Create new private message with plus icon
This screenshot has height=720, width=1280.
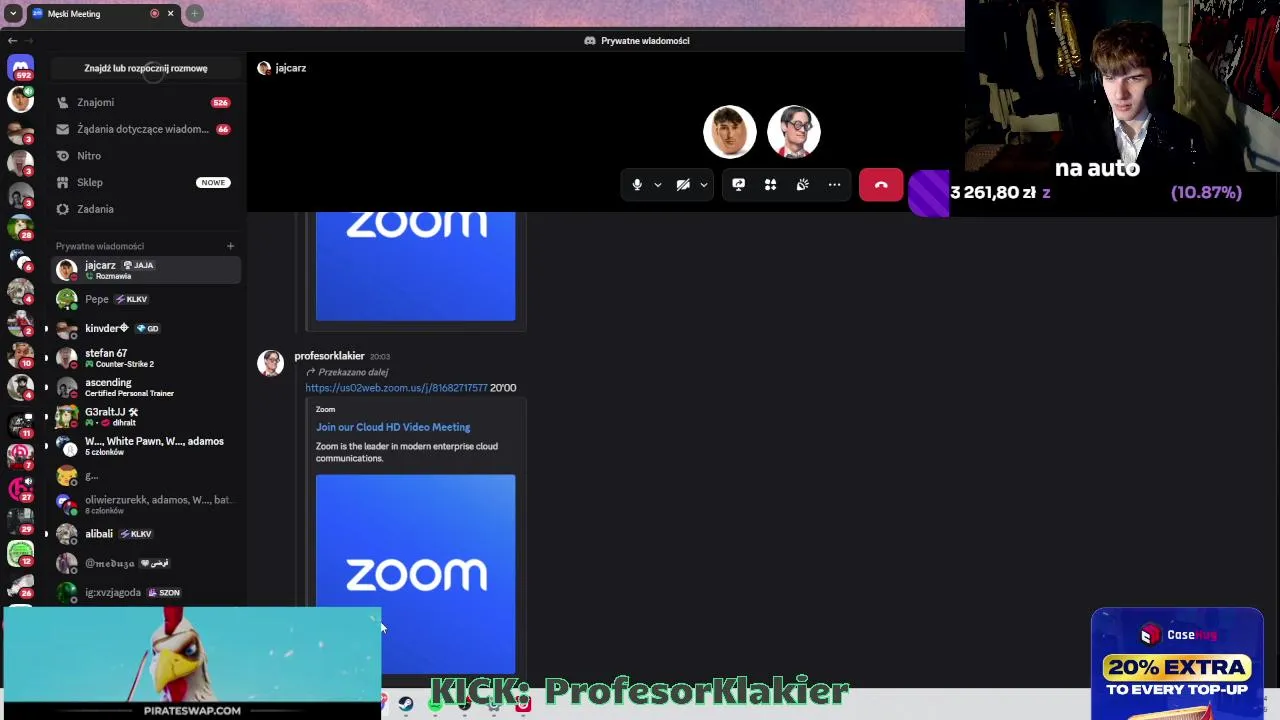coord(230,246)
